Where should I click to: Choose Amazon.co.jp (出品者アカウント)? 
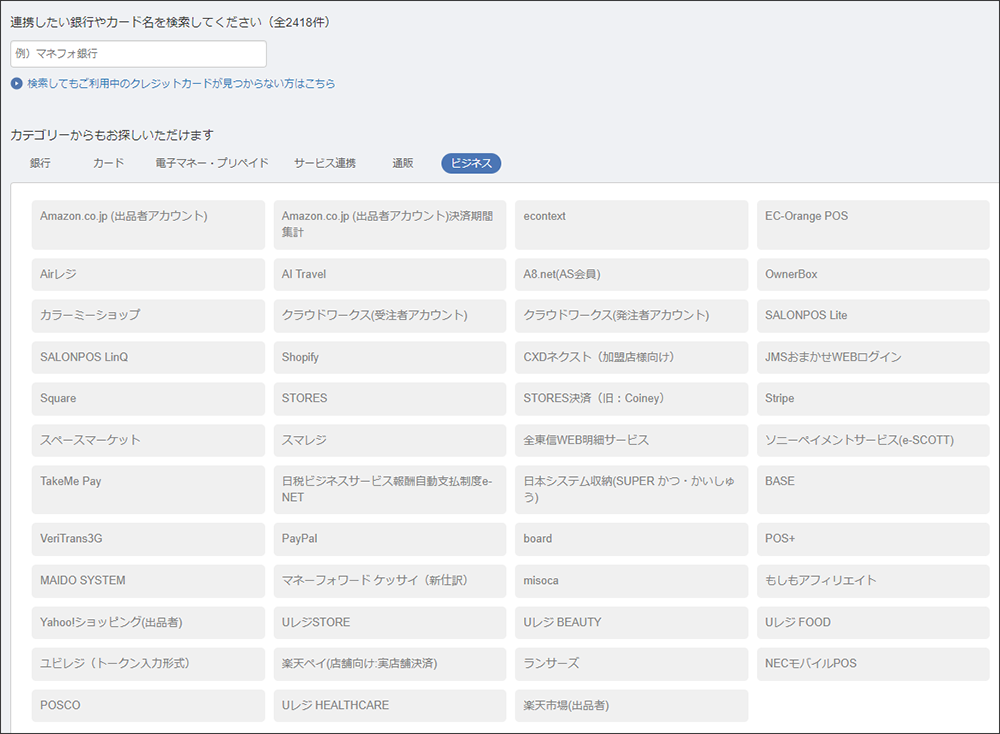148,224
